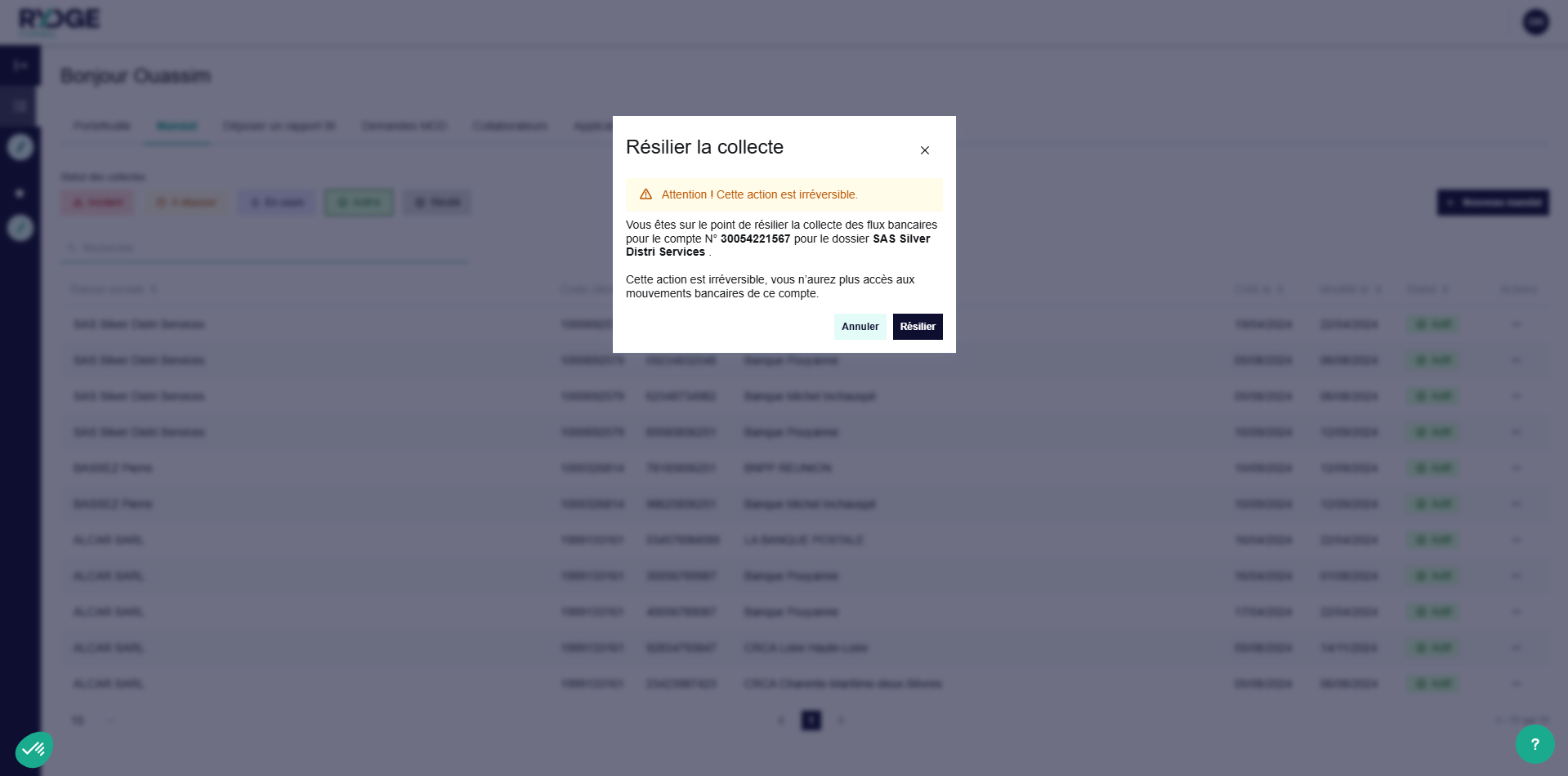Expand the actions chevron in the last row
The image size is (1568, 776).
1517,684
